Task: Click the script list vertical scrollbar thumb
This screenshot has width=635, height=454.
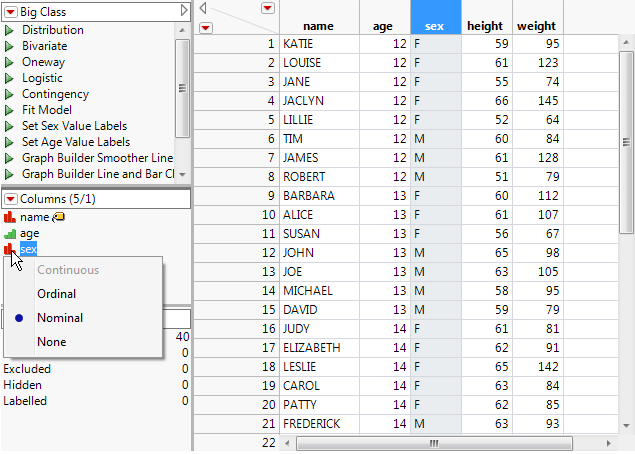Action: [x=182, y=88]
